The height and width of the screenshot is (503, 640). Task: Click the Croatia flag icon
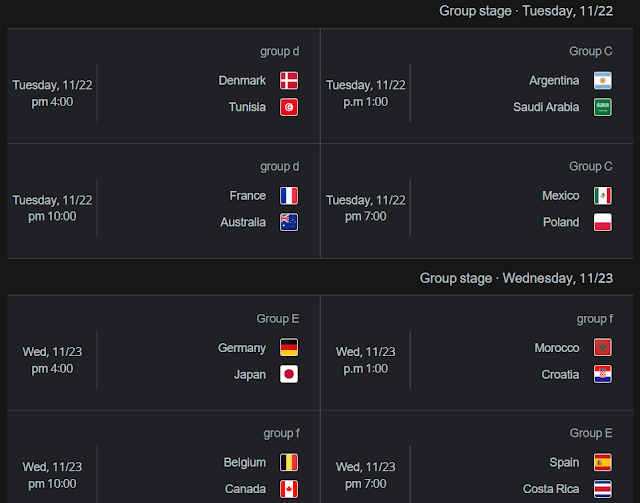pyautogui.click(x=602, y=374)
